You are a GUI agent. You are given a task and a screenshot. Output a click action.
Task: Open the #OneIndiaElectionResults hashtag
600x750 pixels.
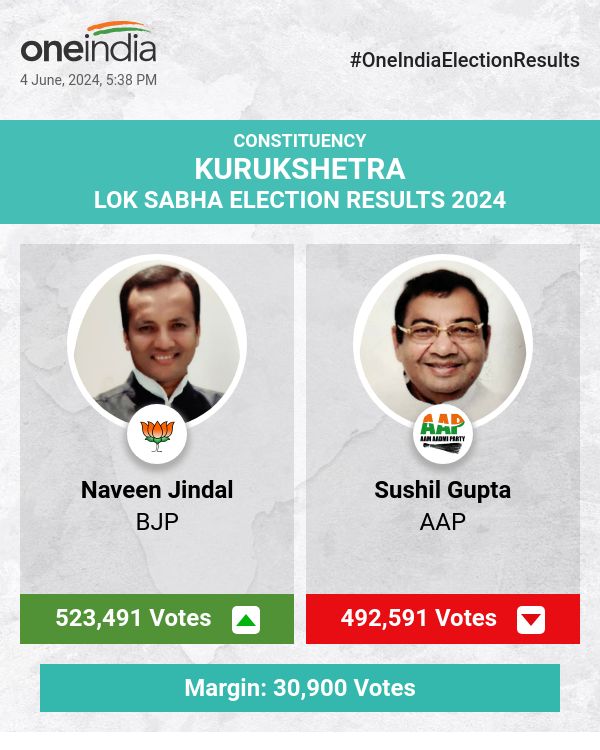pos(465,60)
